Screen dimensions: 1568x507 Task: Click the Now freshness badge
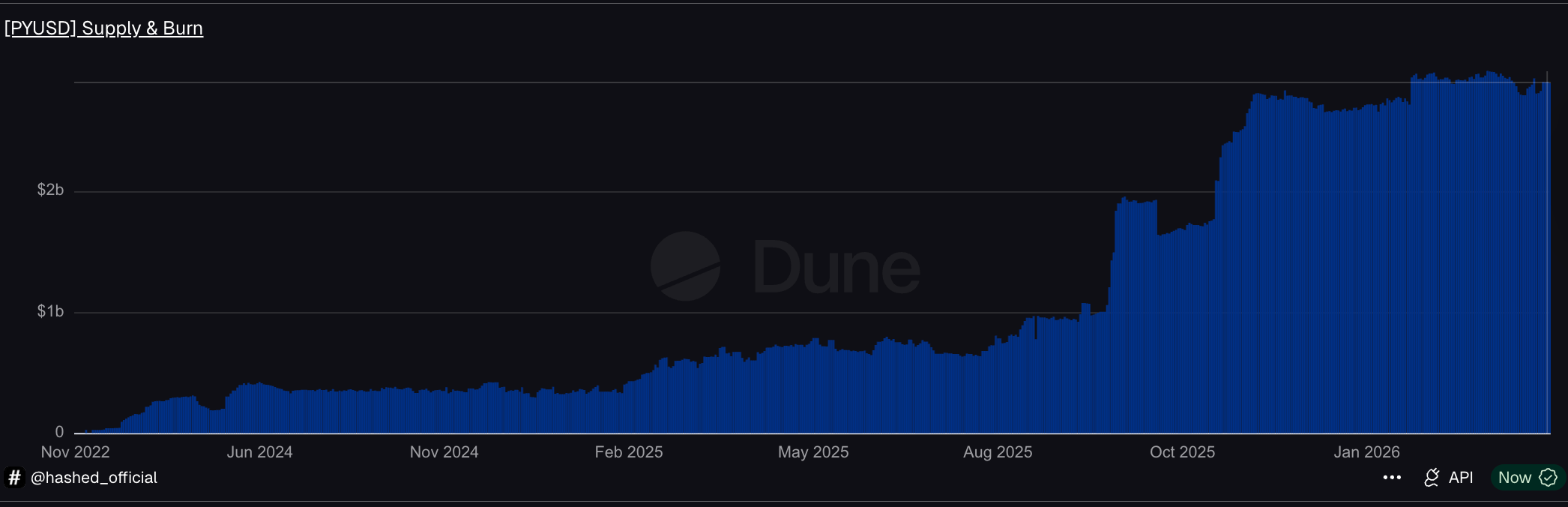coord(1514,478)
